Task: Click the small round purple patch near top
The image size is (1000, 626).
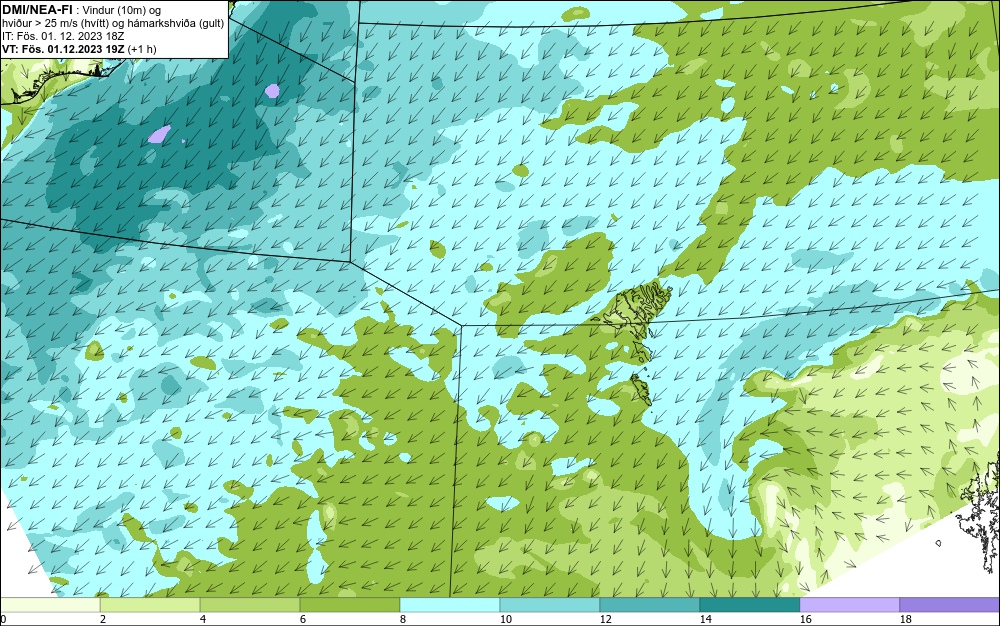Action: click(x=272, y=91)
